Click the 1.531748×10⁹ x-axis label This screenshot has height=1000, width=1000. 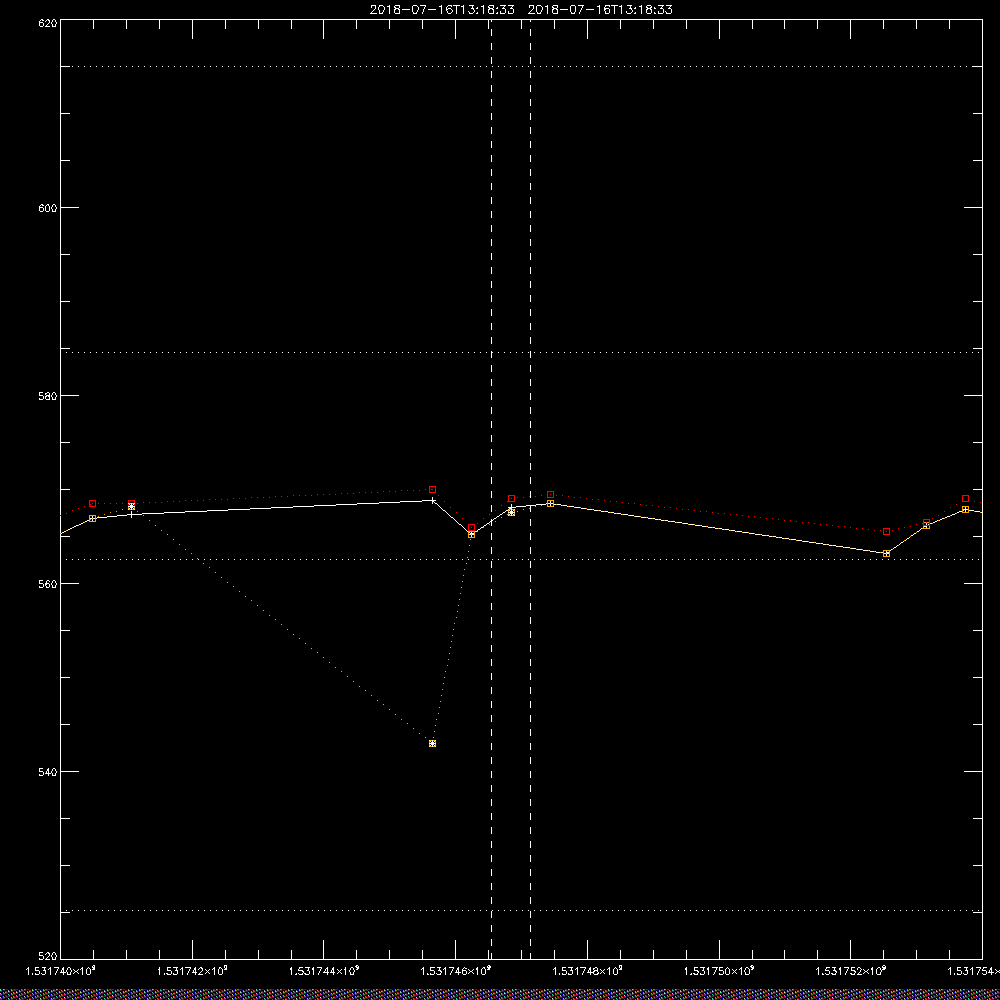coord(587,971)
